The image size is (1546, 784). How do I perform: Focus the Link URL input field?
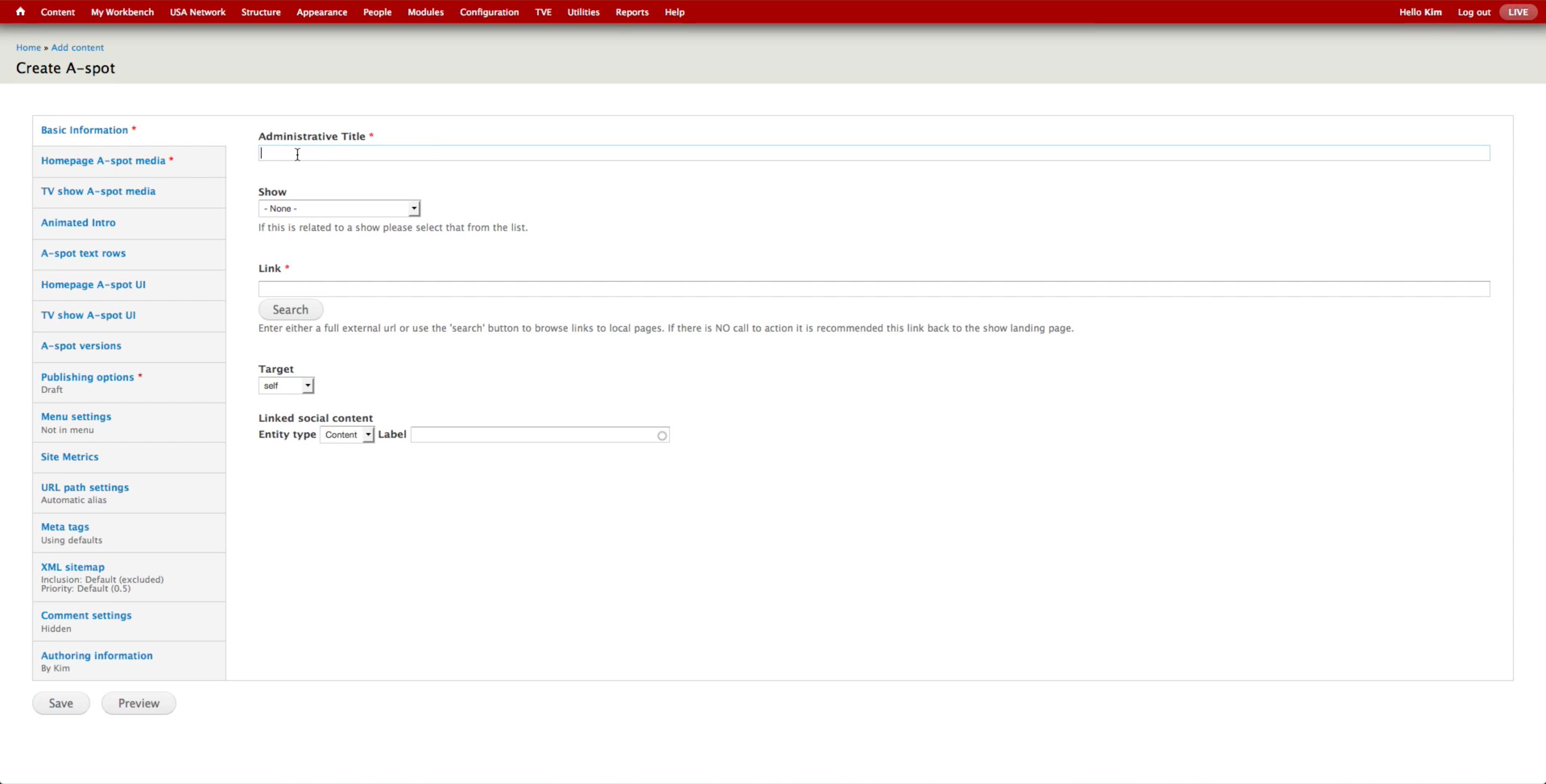point(873,289)
